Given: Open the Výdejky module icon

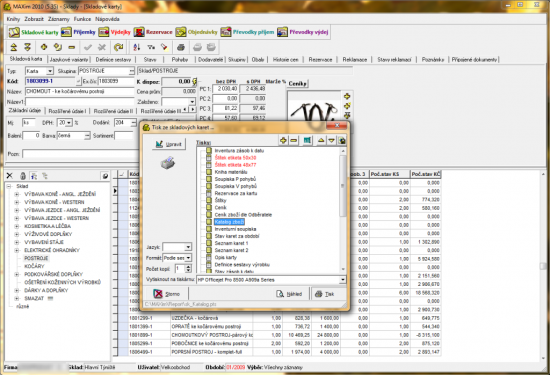Looking at the screenshot, I should tap(103, 32).
